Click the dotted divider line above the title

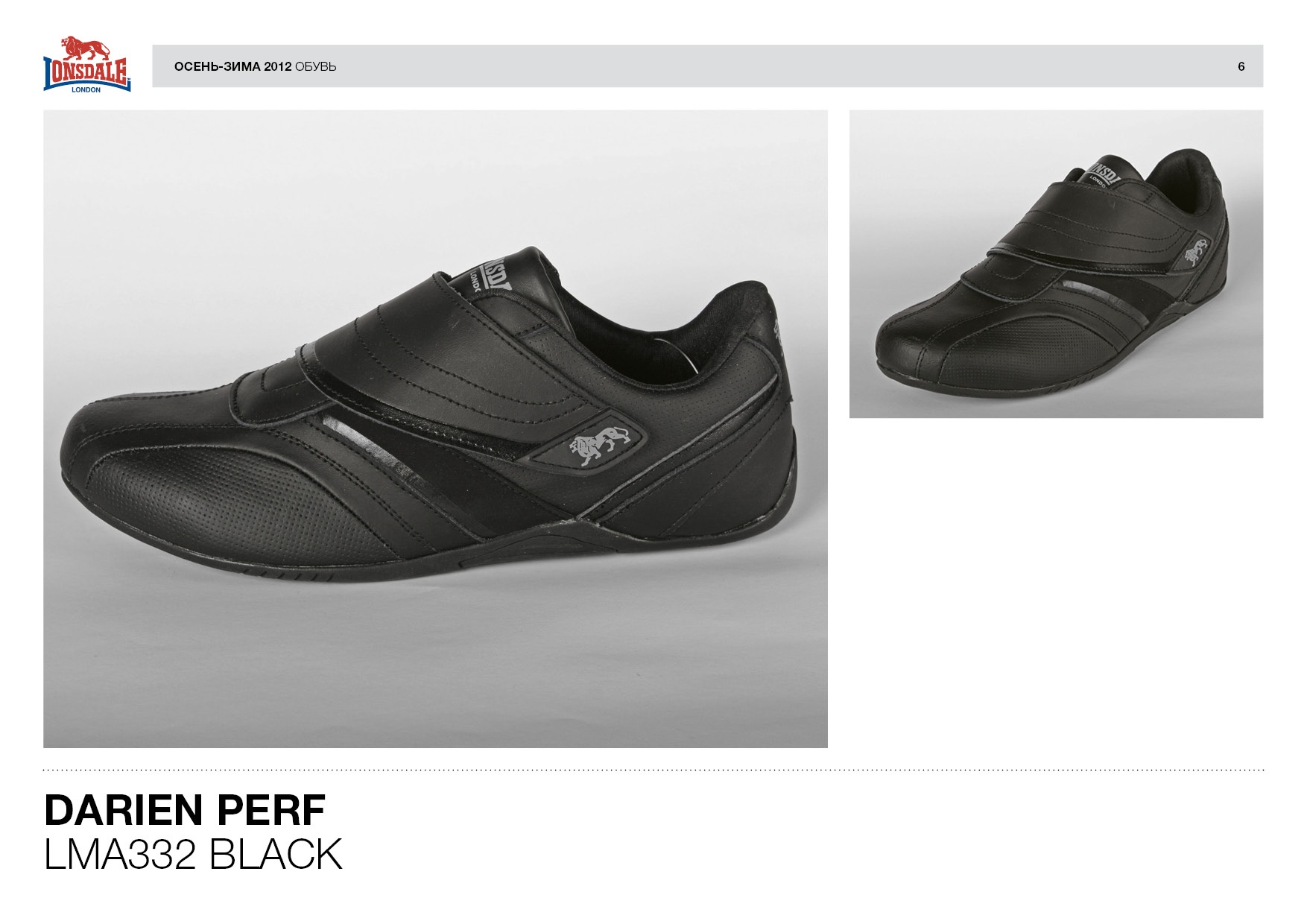pyautogui.click(x=653, y=770)
